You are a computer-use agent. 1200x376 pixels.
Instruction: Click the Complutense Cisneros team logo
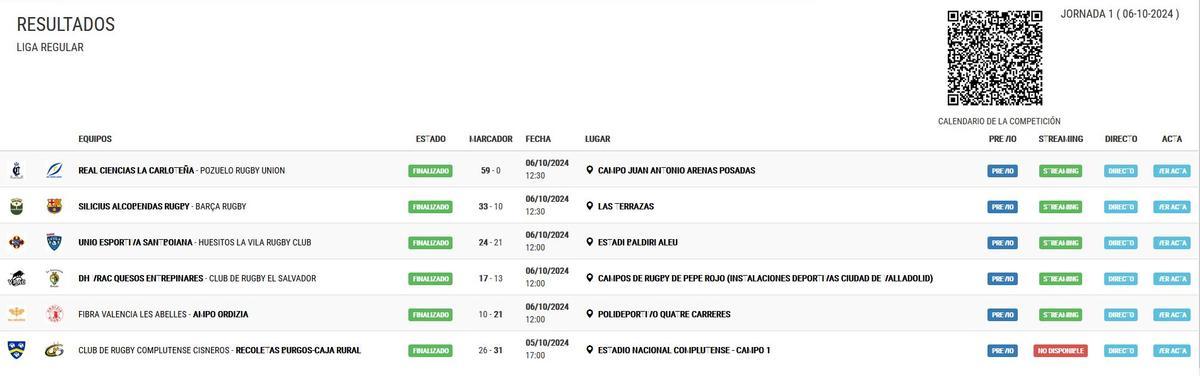tap(16, 350)
